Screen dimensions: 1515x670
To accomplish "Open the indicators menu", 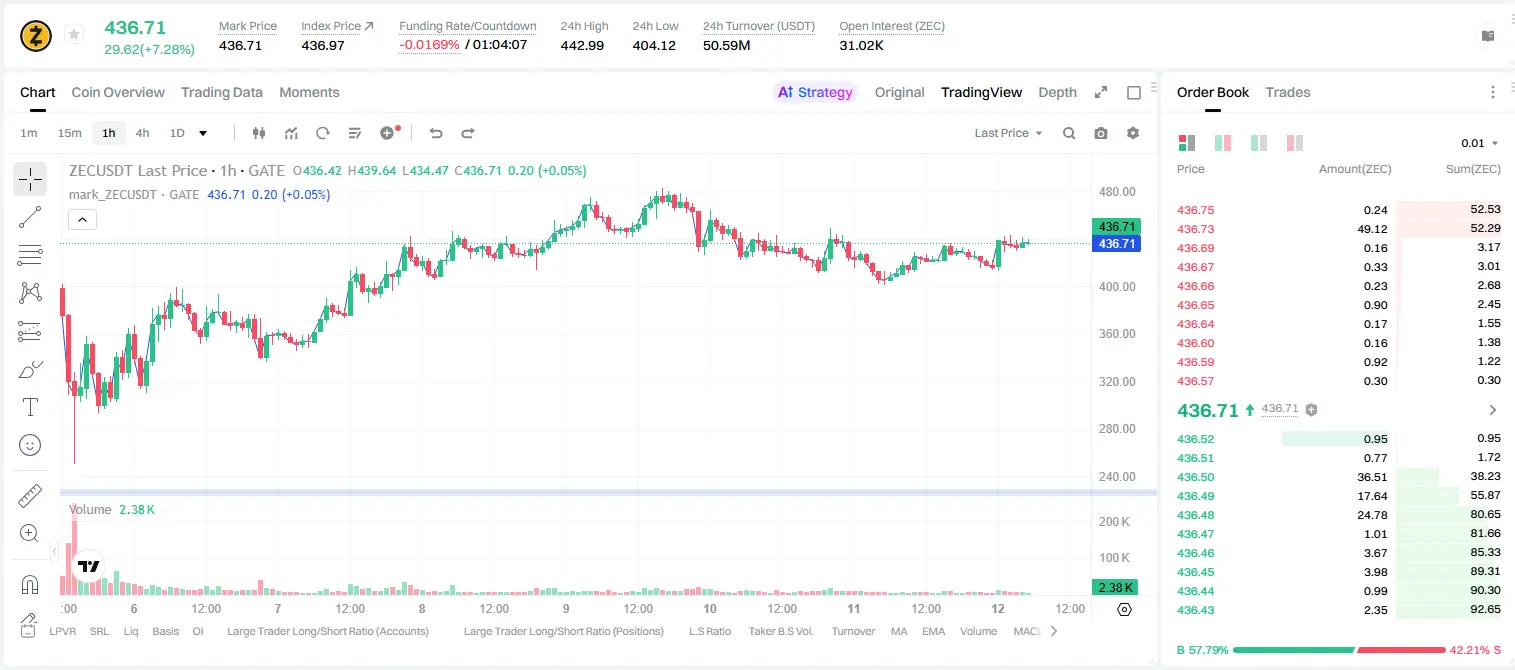I will [x=291, y=133].
